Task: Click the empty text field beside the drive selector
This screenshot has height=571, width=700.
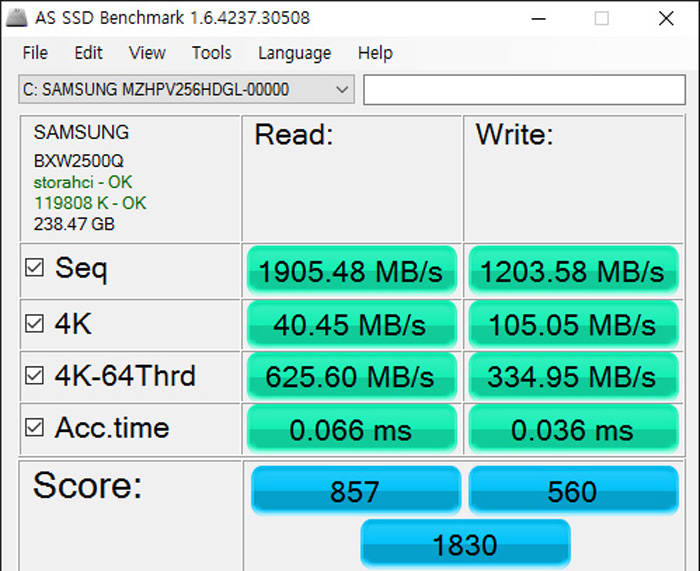Action: point(525,90)
